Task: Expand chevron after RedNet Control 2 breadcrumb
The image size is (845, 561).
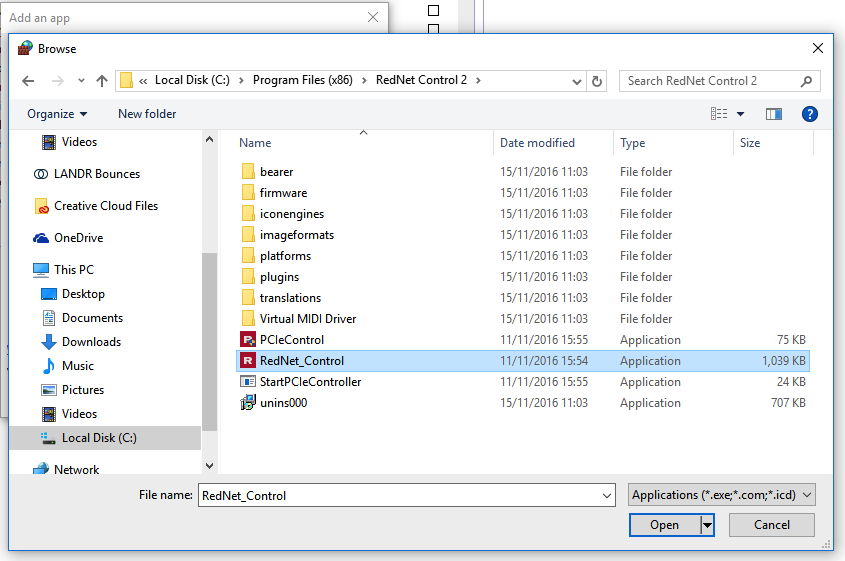Action: coord(478,80)
